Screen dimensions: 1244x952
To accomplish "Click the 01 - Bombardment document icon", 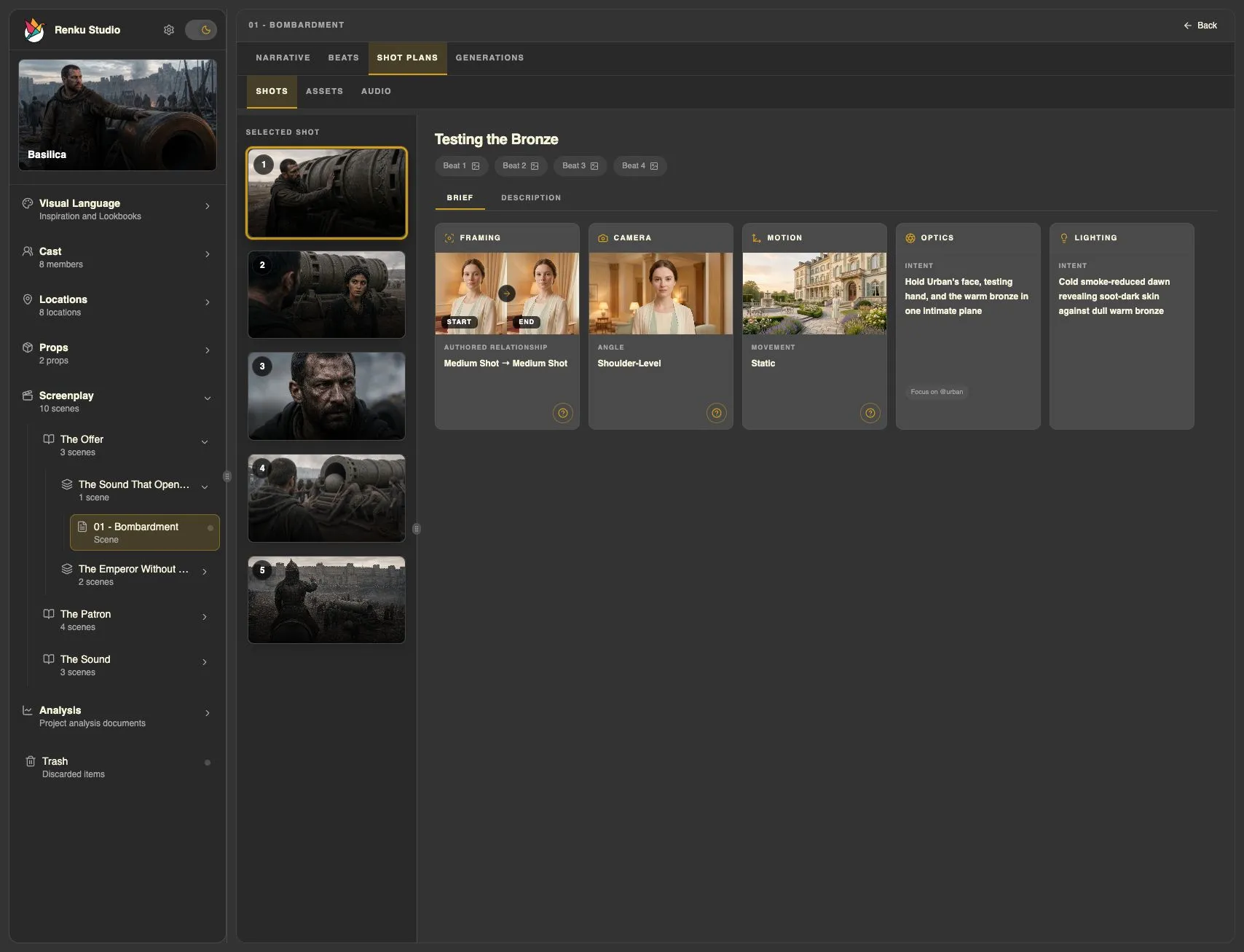I will click(x=82, y=527).
